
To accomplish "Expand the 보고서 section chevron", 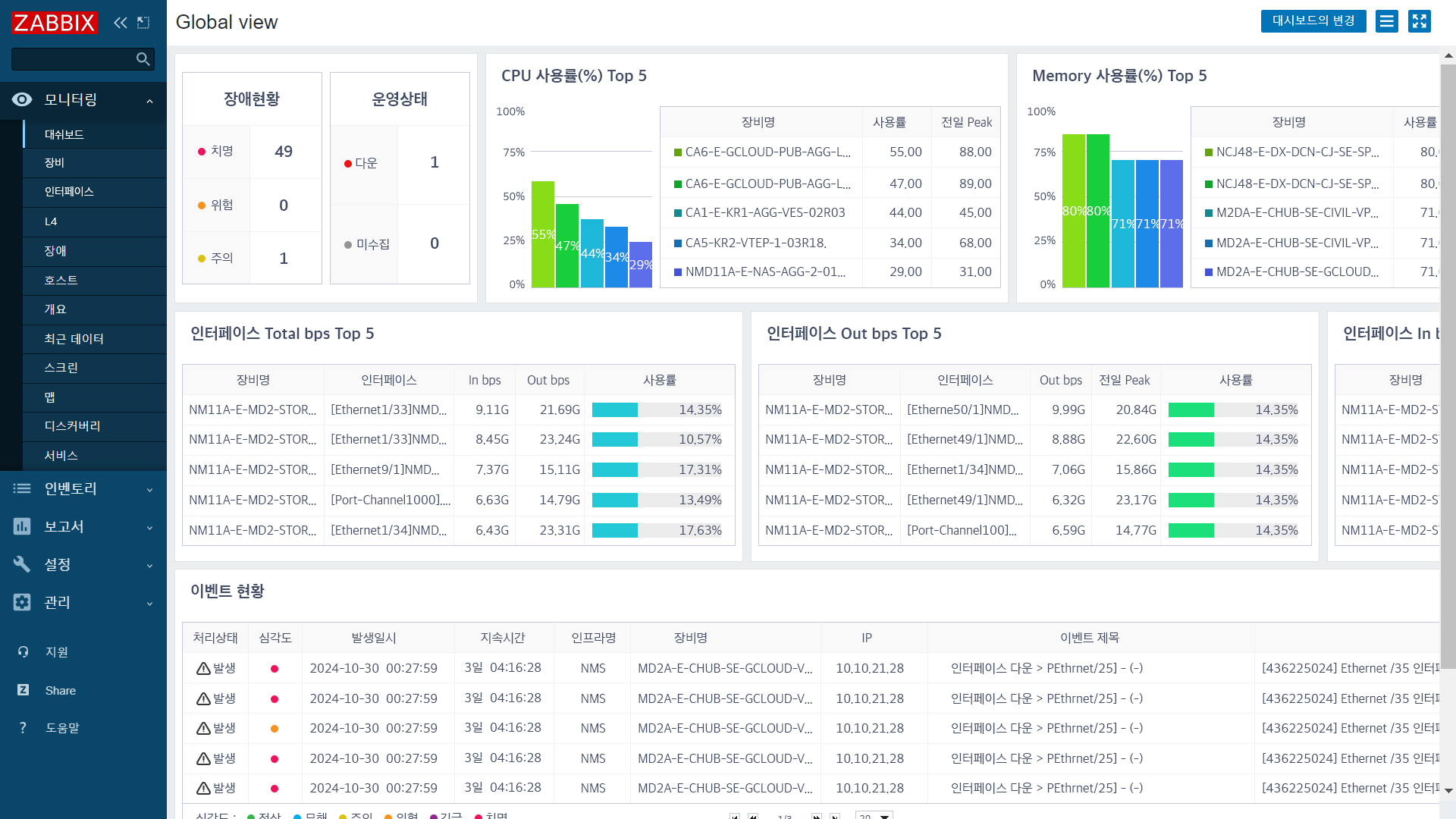I will click(149, 528).
